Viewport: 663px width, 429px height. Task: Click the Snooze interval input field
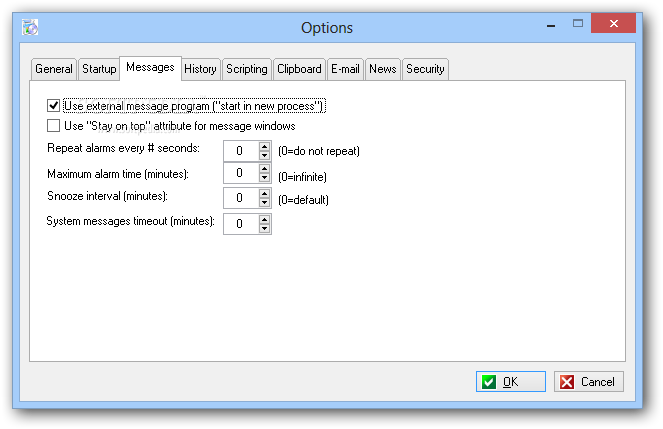click(x=241, y=198)
